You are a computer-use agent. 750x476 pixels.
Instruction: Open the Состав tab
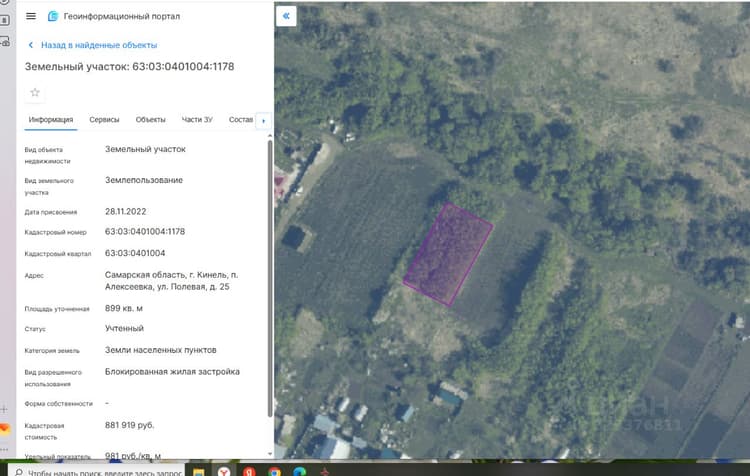[x=241, y=120]
